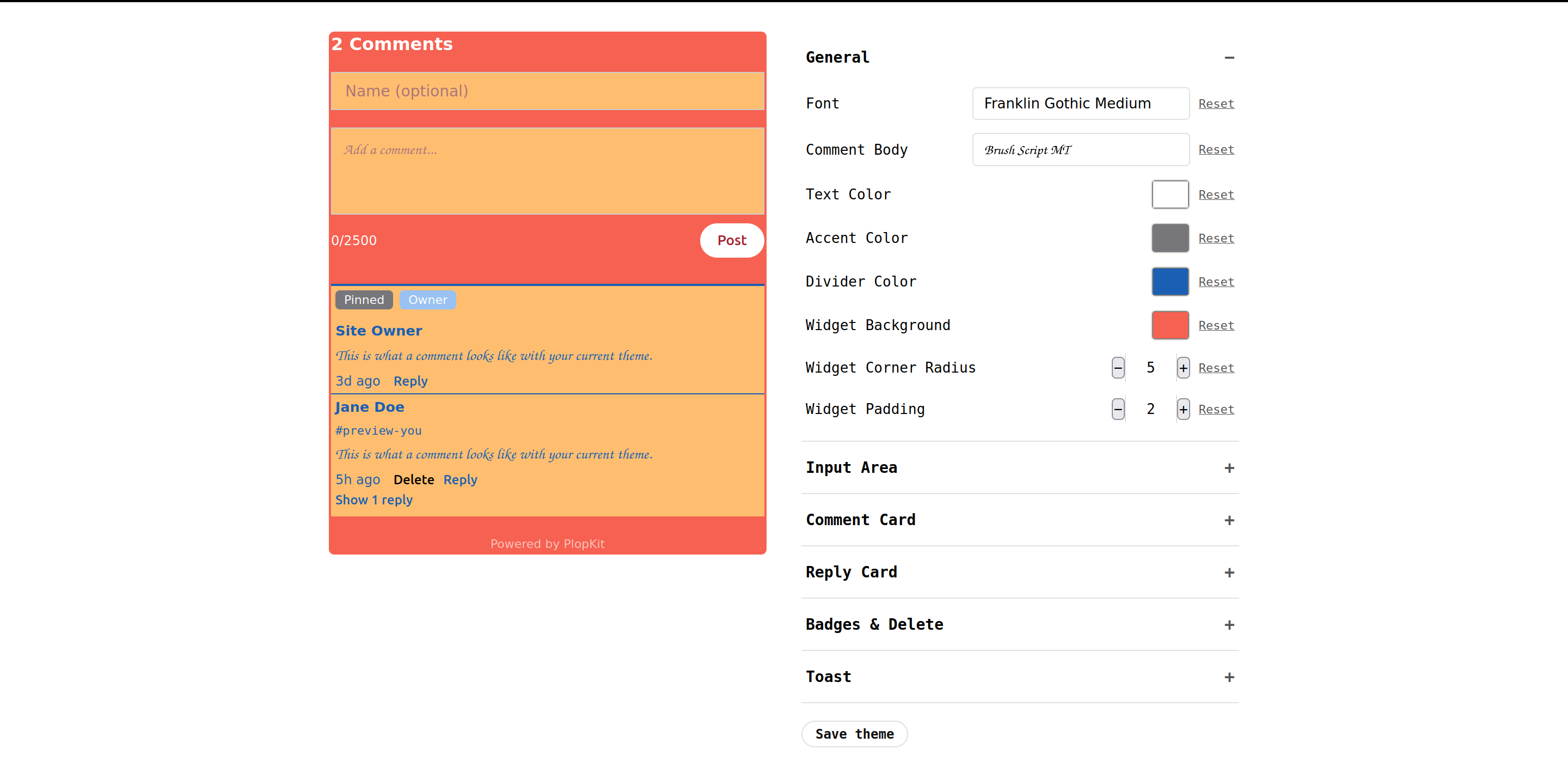Viewport: 1568px width, 761px height.
Task: Reset the Widget Corner Radius
Action: tap(1216, 368)
